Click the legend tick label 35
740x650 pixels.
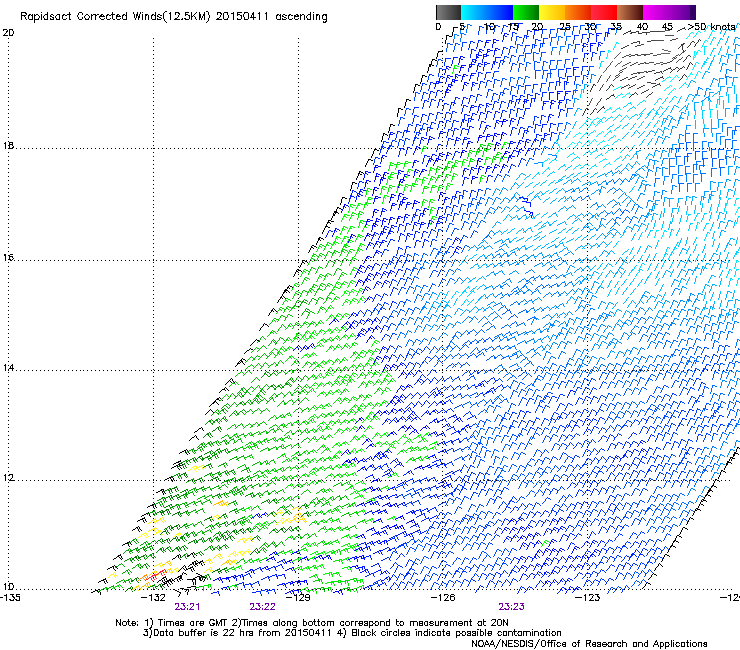(616, 26)
